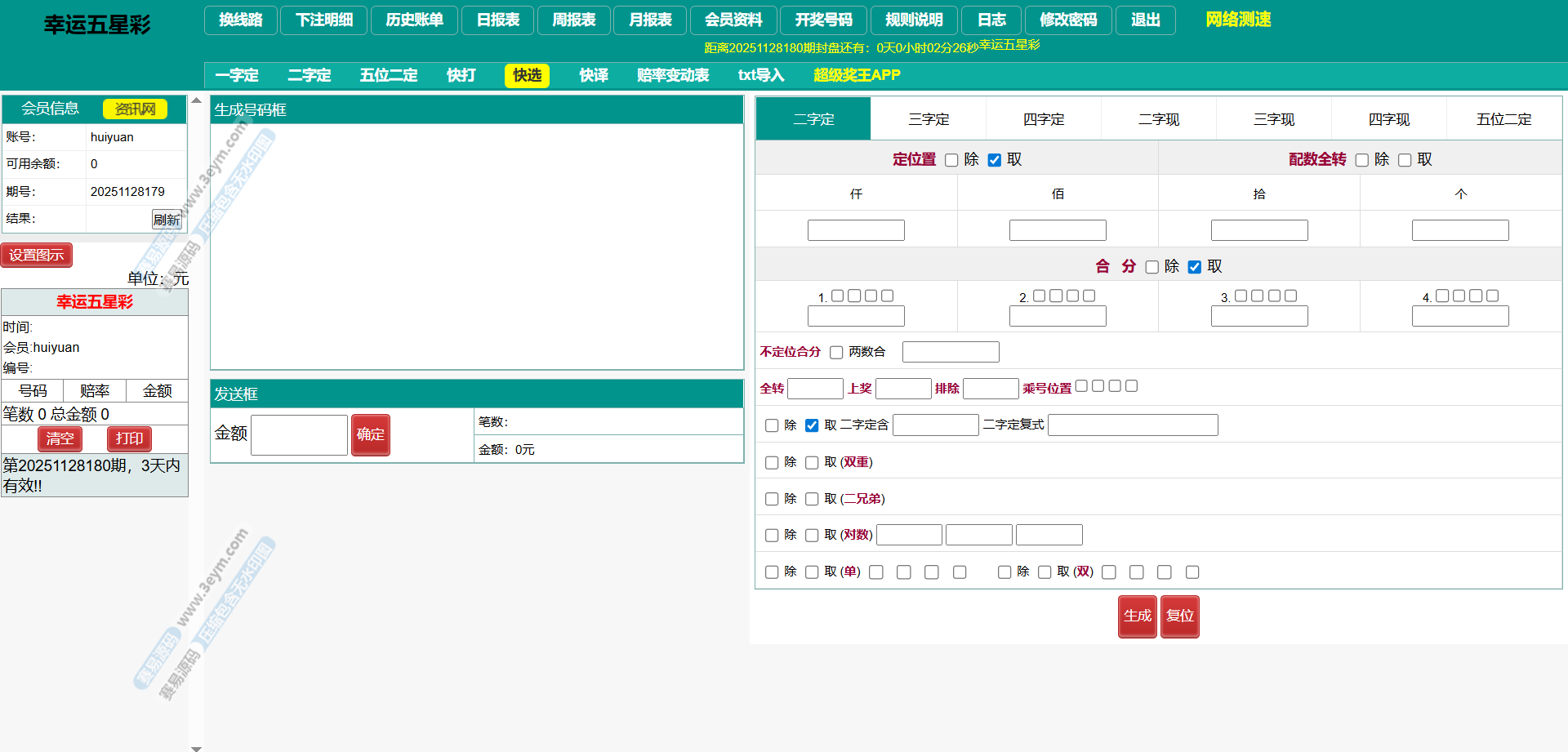Select the 五位二定 tab on right panel
The width and height of the screenshot is (1568, 752).
point(1503,119)
